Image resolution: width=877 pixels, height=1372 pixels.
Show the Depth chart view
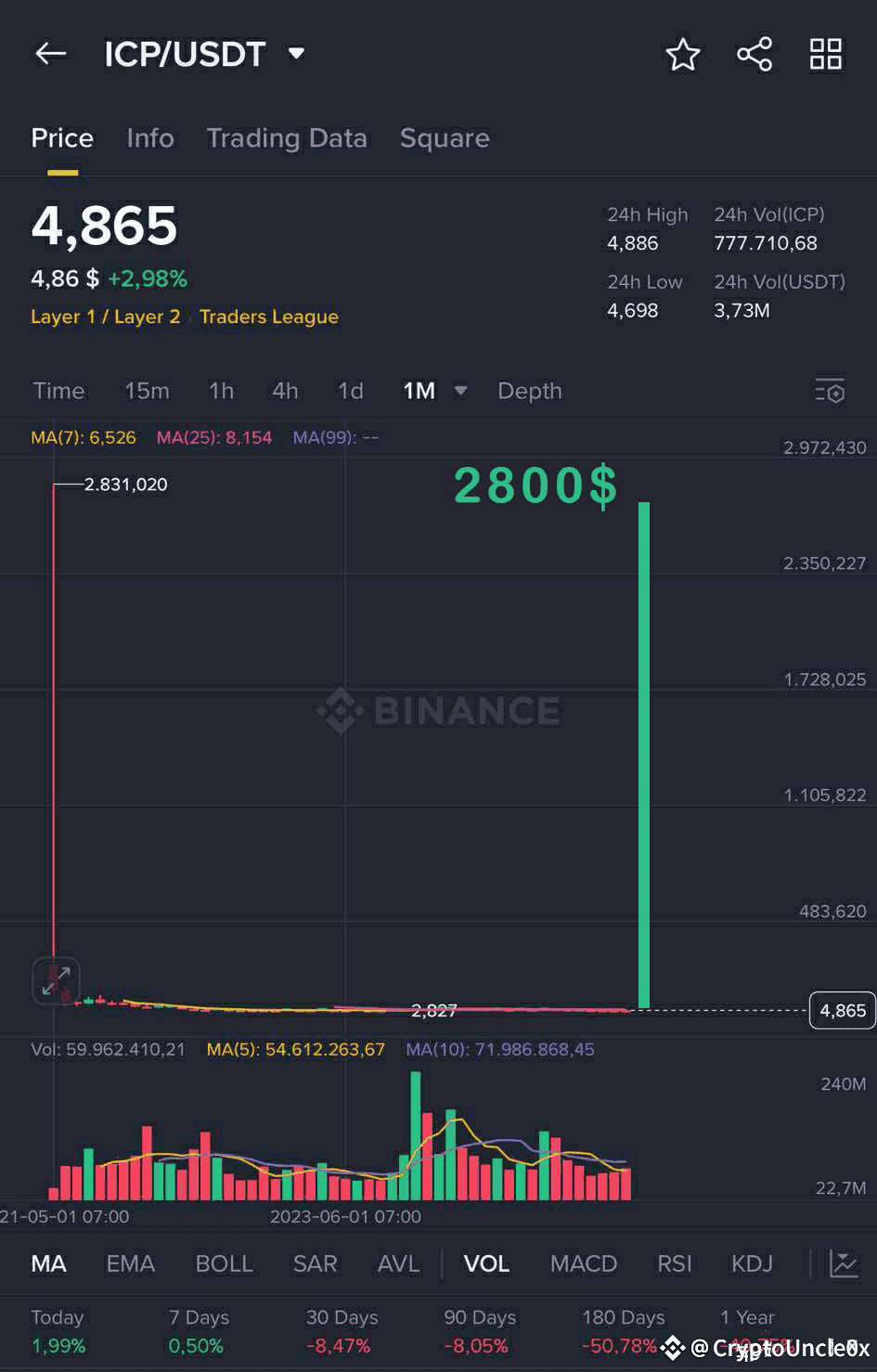530,391
